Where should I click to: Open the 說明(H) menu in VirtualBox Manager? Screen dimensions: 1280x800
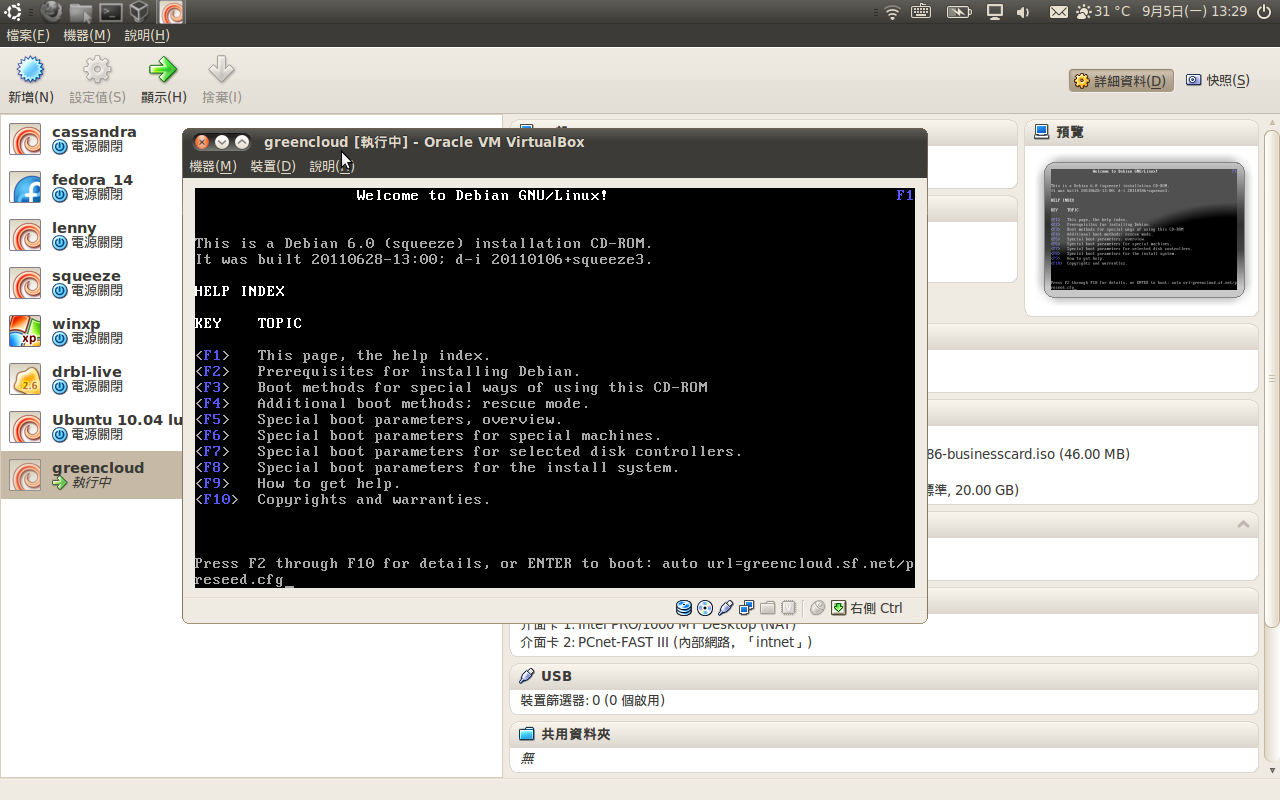[x=147, y=35]
